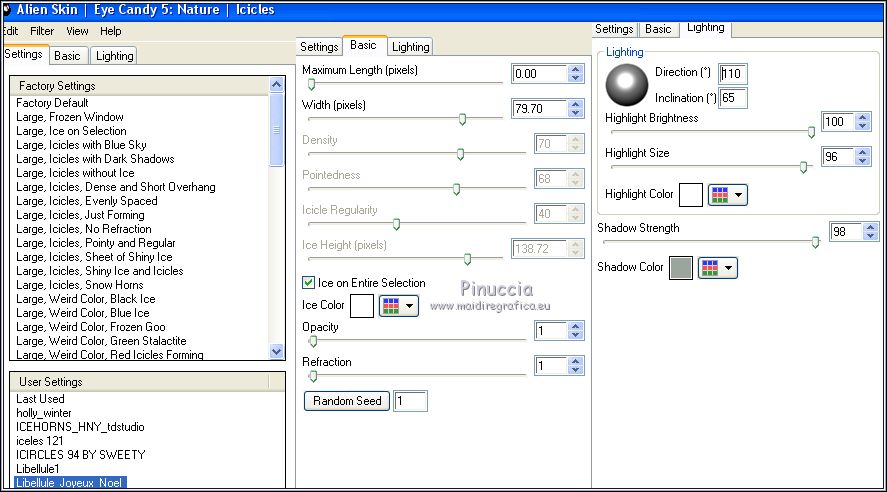Screen dimensions: 887x492
Task: Click the Maximum Length value field
Action: (x=539, y=74)
